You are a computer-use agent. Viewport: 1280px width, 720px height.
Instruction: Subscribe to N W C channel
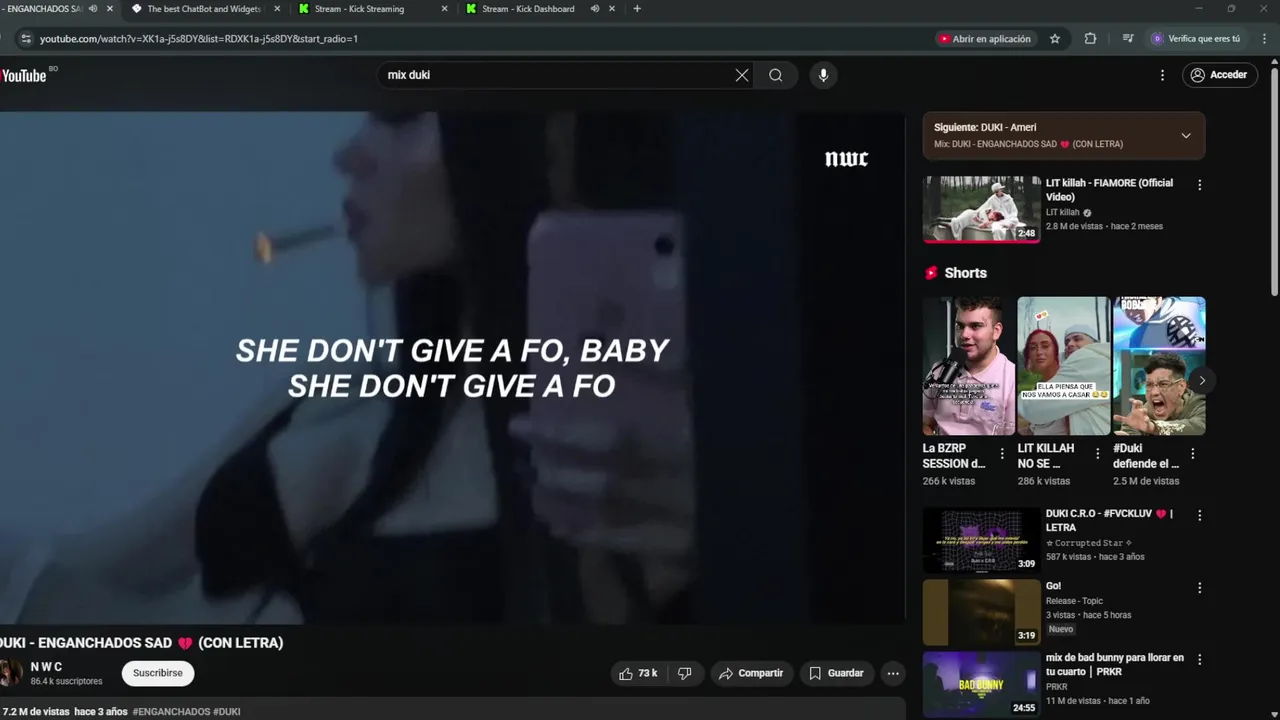click(x=158, y=673)
